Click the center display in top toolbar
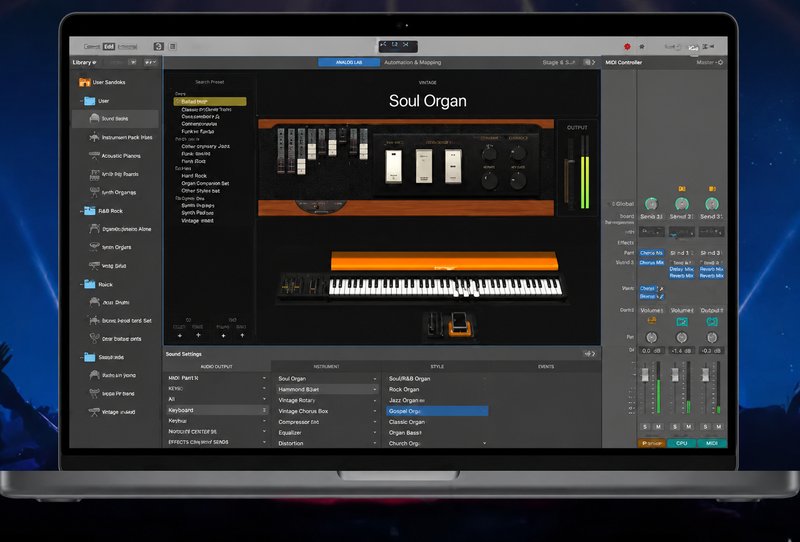Screen dimensions: 800x542 click(398, 46)
